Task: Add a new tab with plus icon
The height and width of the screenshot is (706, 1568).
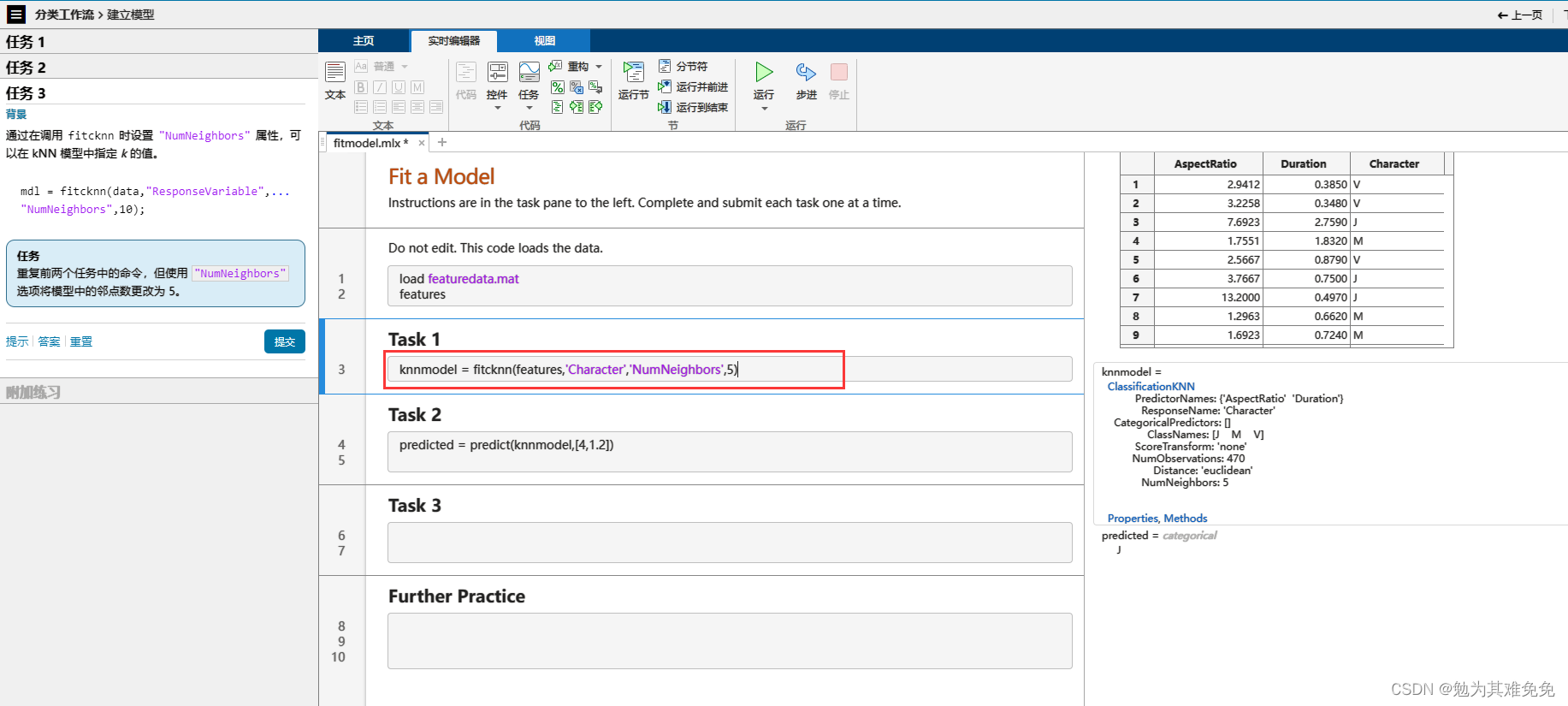Action: pyautogui.click(x=442, y=143)
